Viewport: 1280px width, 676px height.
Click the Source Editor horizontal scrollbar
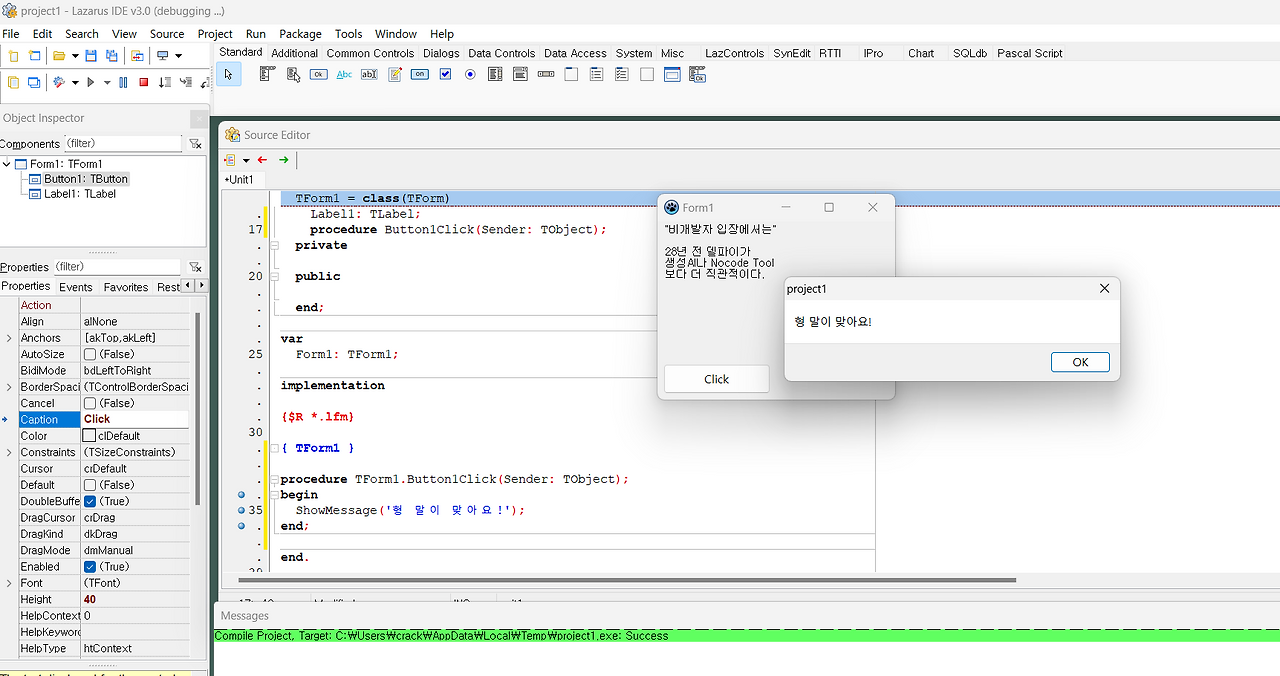tap(627, 580)
